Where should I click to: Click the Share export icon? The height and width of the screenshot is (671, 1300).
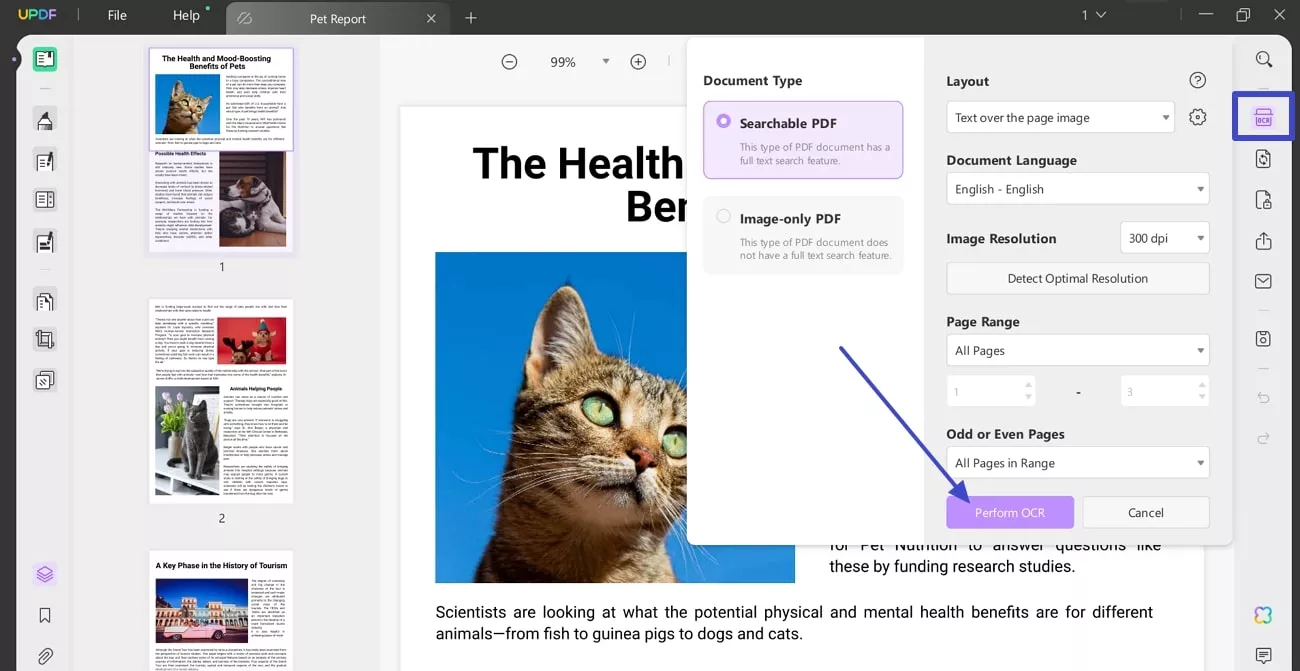coord(1263,241)
